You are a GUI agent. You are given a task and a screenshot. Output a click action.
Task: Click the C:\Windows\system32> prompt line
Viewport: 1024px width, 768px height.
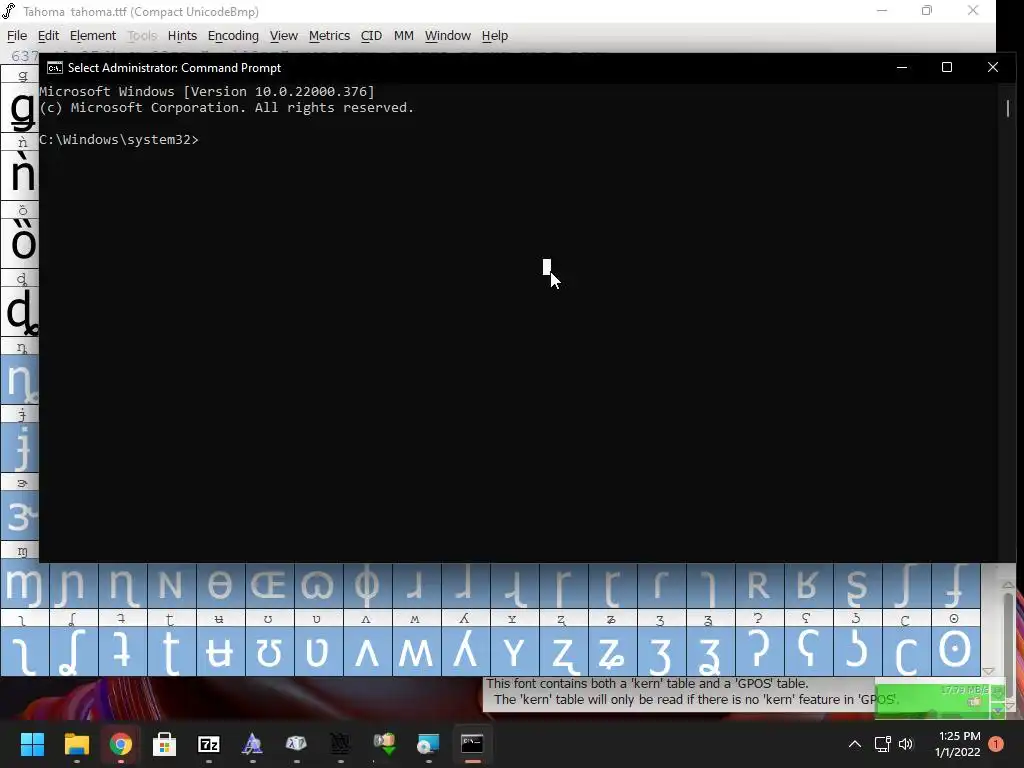[x=119, y=140]
